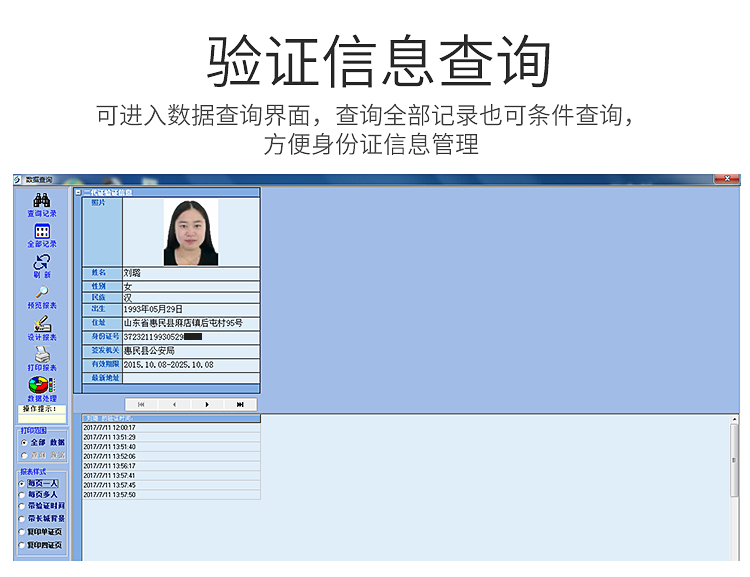Select the 每页一人 report style
750x577 pixels.
22,483
